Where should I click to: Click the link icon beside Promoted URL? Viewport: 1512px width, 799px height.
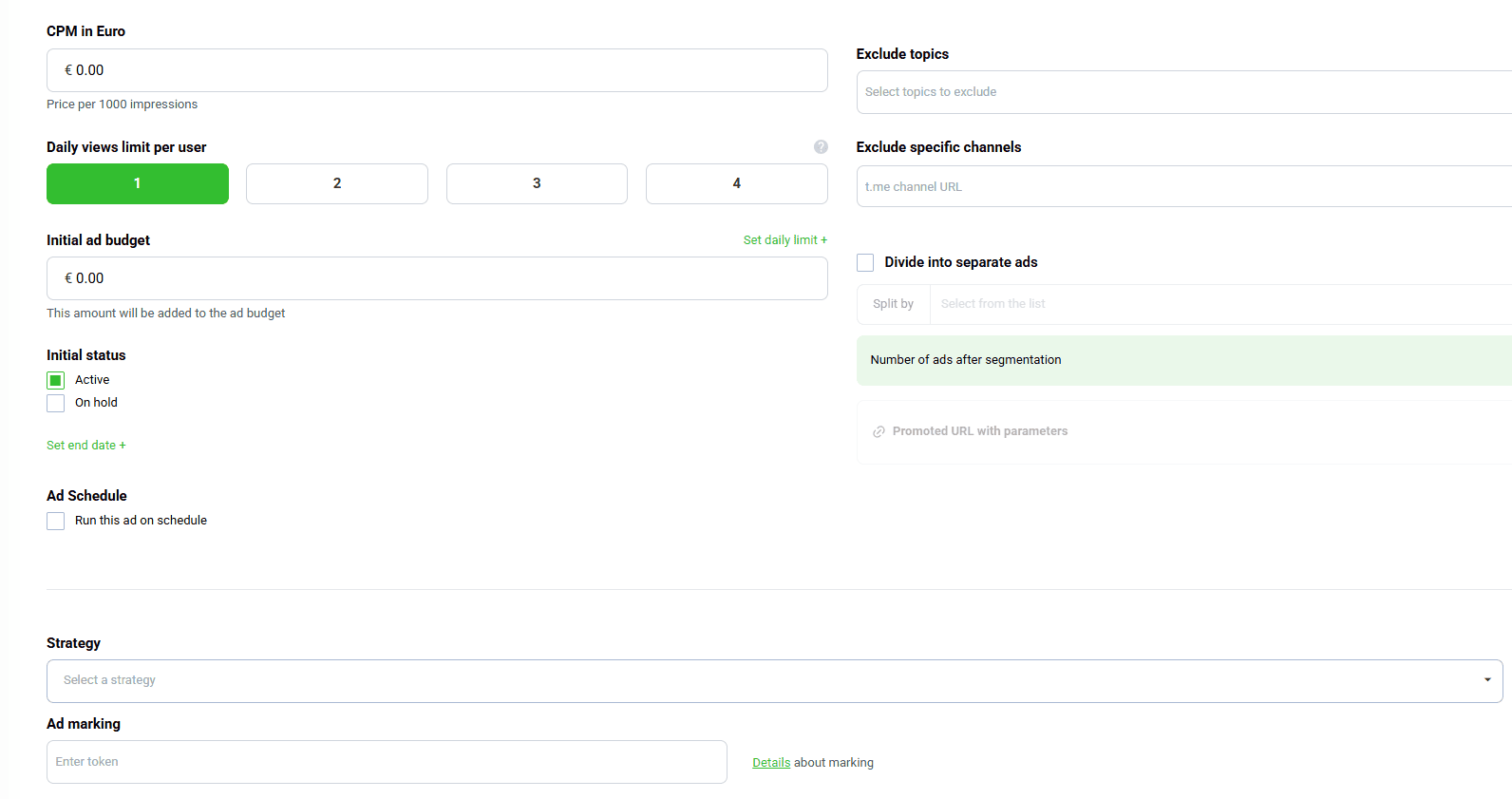coord(879,431)
